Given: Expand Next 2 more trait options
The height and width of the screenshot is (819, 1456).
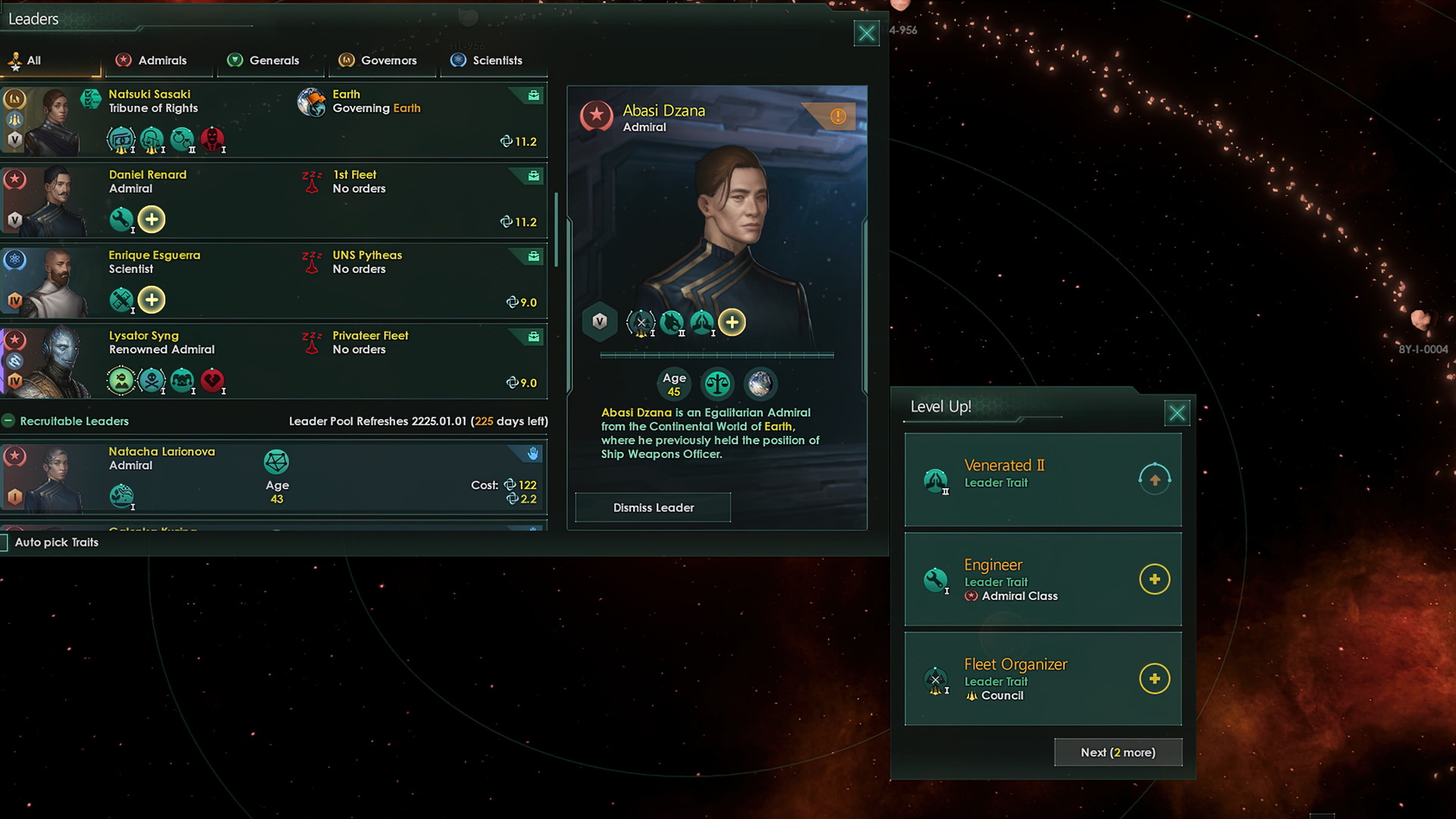Looking at the screenshot, I should 1117,751.
